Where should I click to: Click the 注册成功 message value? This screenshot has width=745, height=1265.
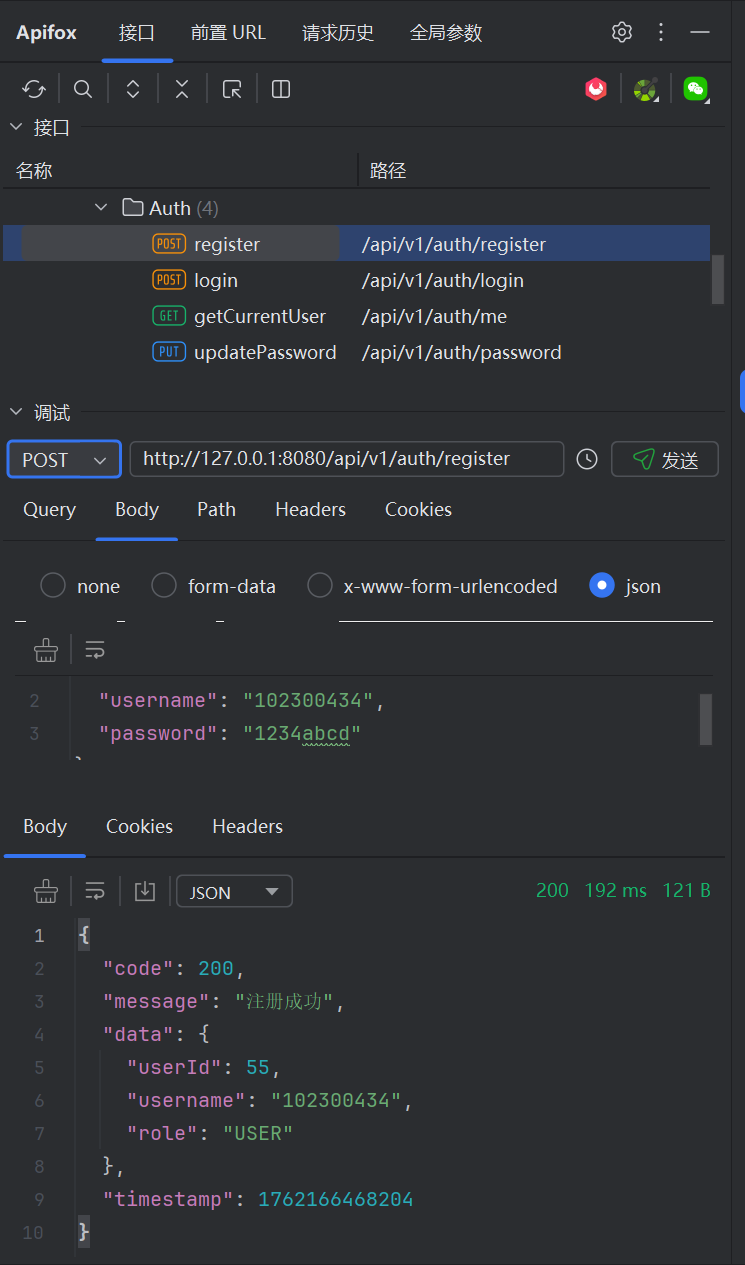(284, 1001)
